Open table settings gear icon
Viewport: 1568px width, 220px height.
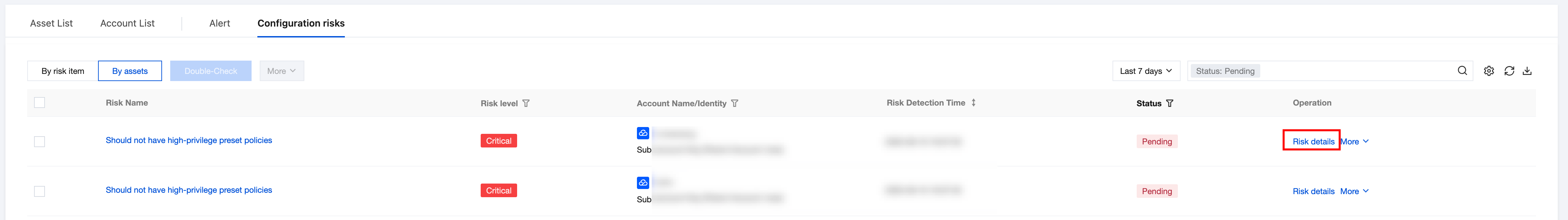pos(1488,71)
